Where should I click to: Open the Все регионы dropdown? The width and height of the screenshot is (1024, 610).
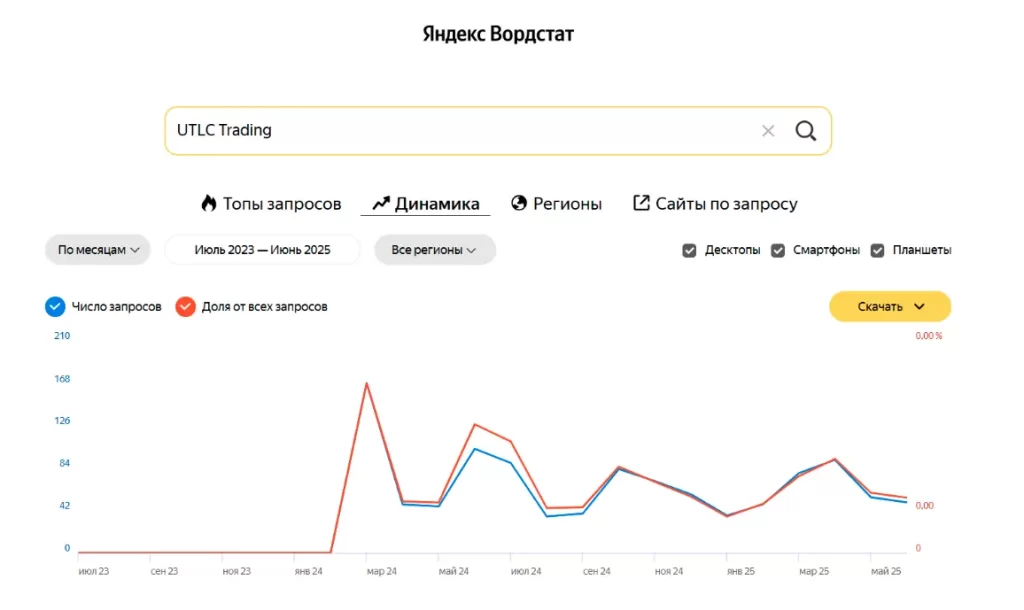[435, 249]
